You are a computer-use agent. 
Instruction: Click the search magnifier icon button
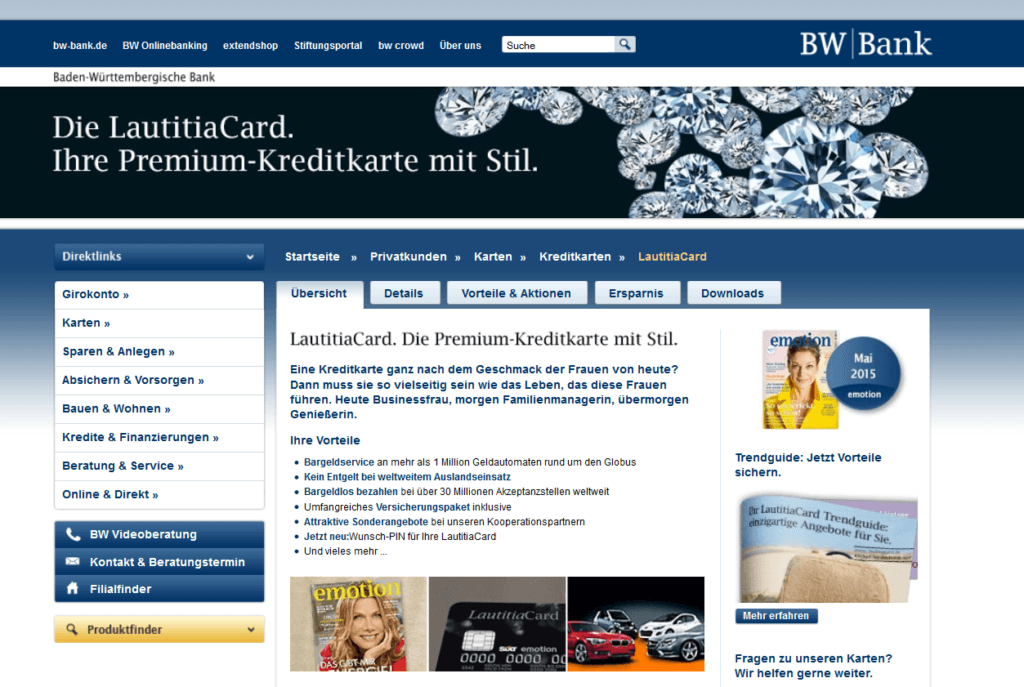[x=625, y=44]
